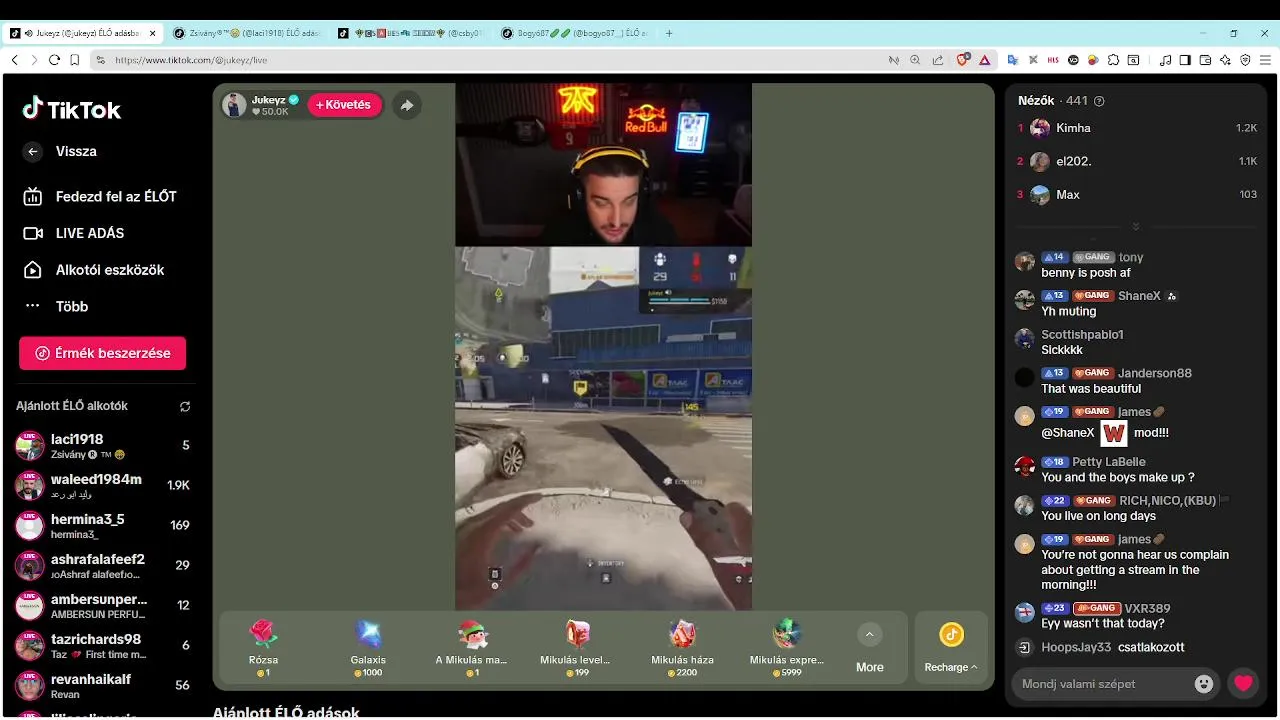This screenshot has height=720, width=1280.
Task: Select ashrafalafeef2 avatar thumbnail
Action: pos(30,566)
